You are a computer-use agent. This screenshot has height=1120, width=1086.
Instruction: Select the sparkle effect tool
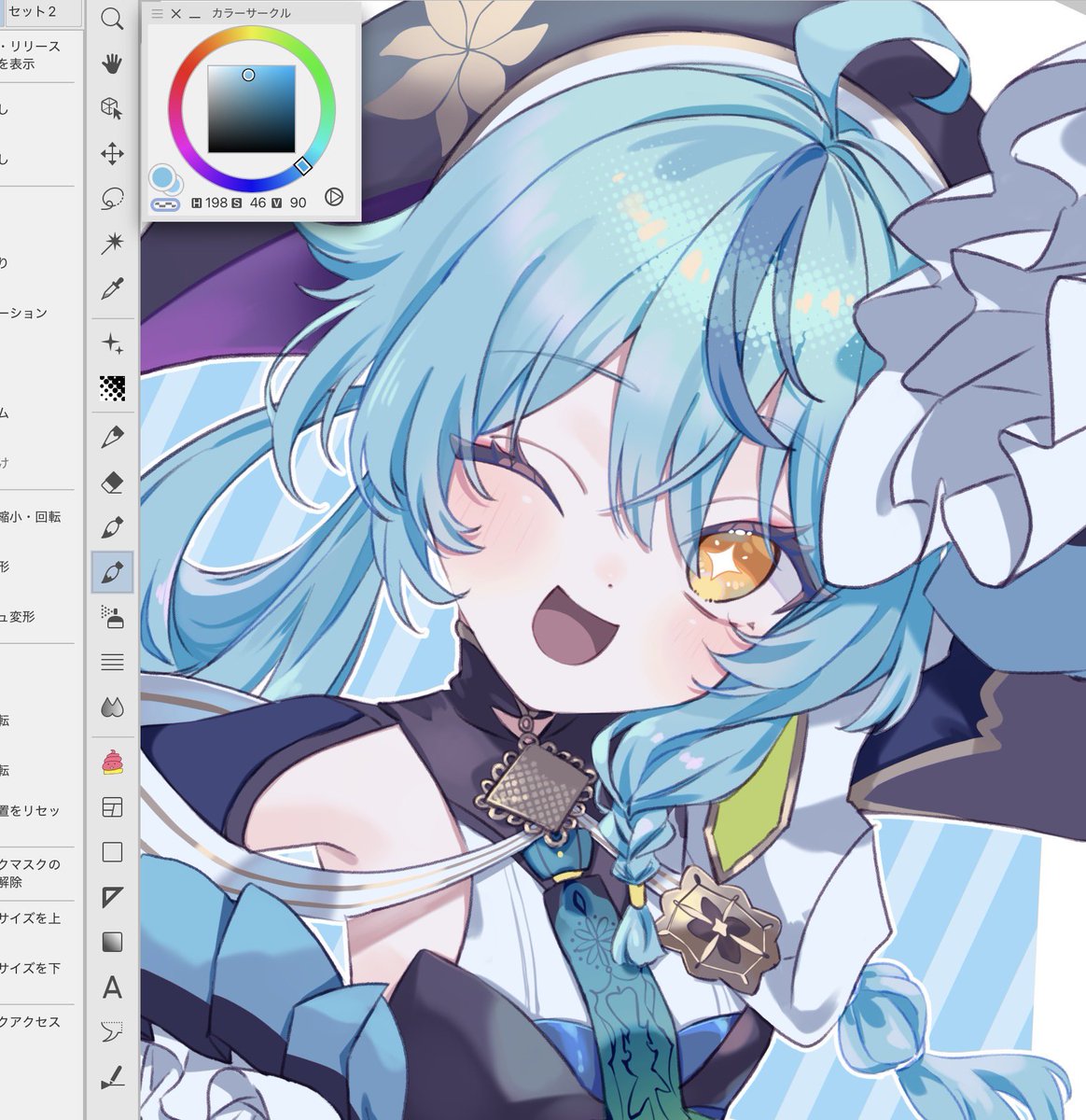pyautogui.click(x=112, y=344)
